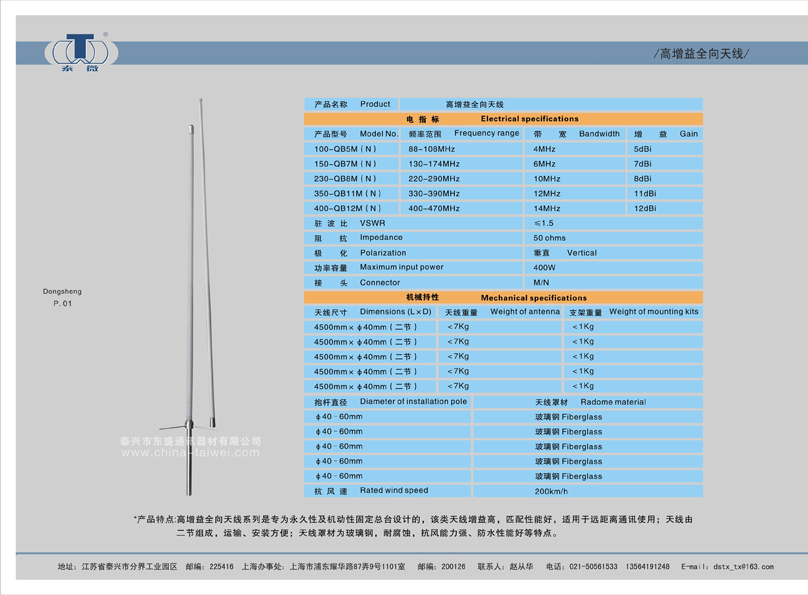Open the www.china-taiwei.com watermark link
This screenshot has width=808, height=595.
click(x=190, y=453)
